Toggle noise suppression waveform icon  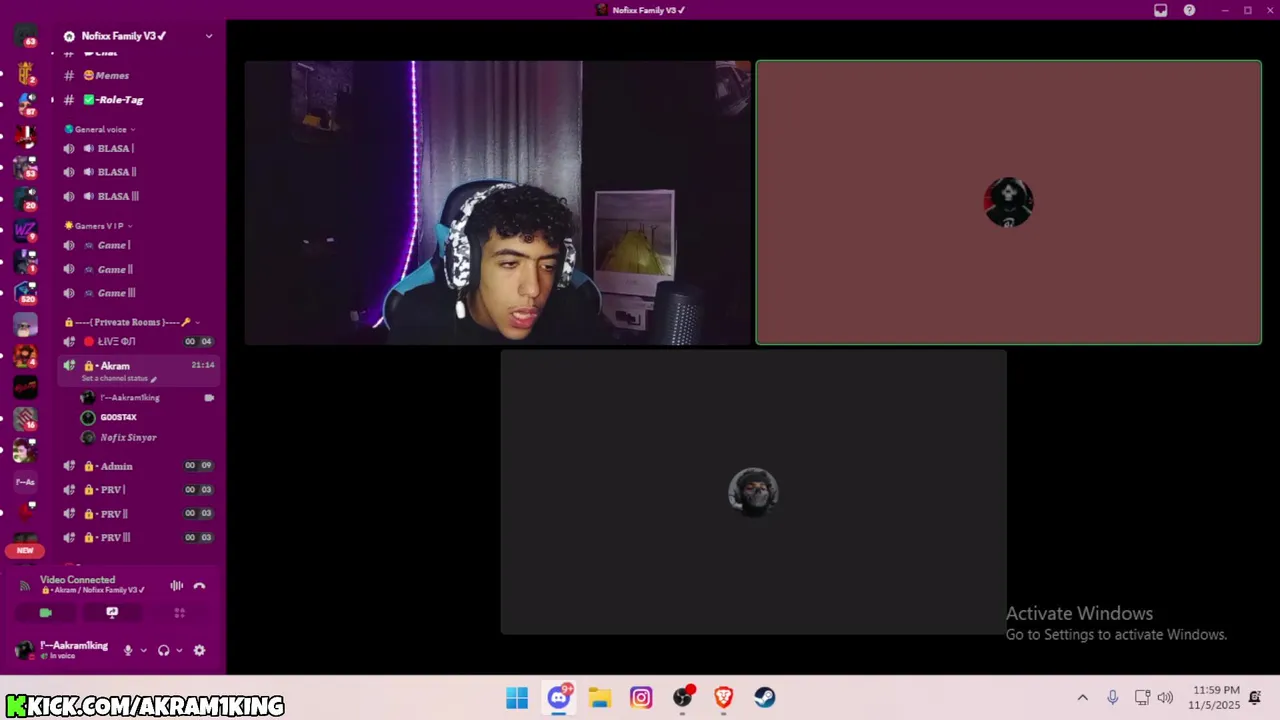tap(176, 586)
